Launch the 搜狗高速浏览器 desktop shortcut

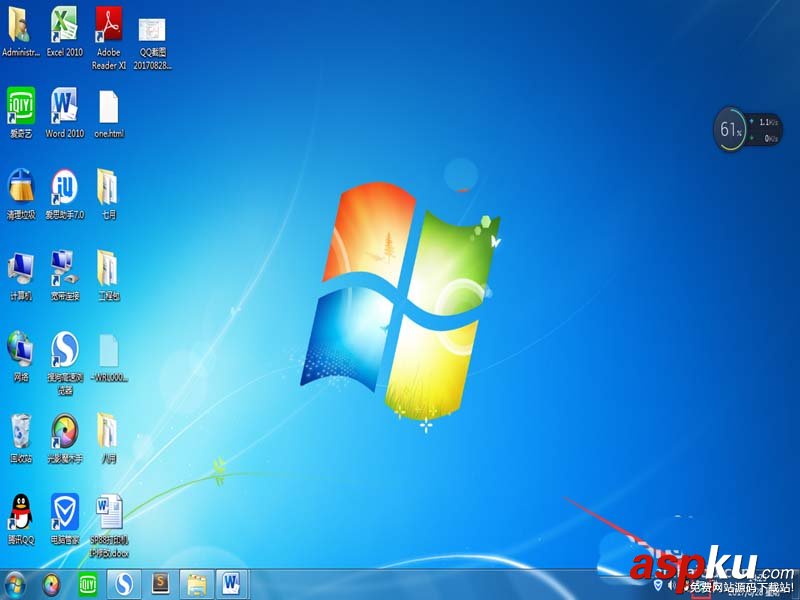click(65, 363)
